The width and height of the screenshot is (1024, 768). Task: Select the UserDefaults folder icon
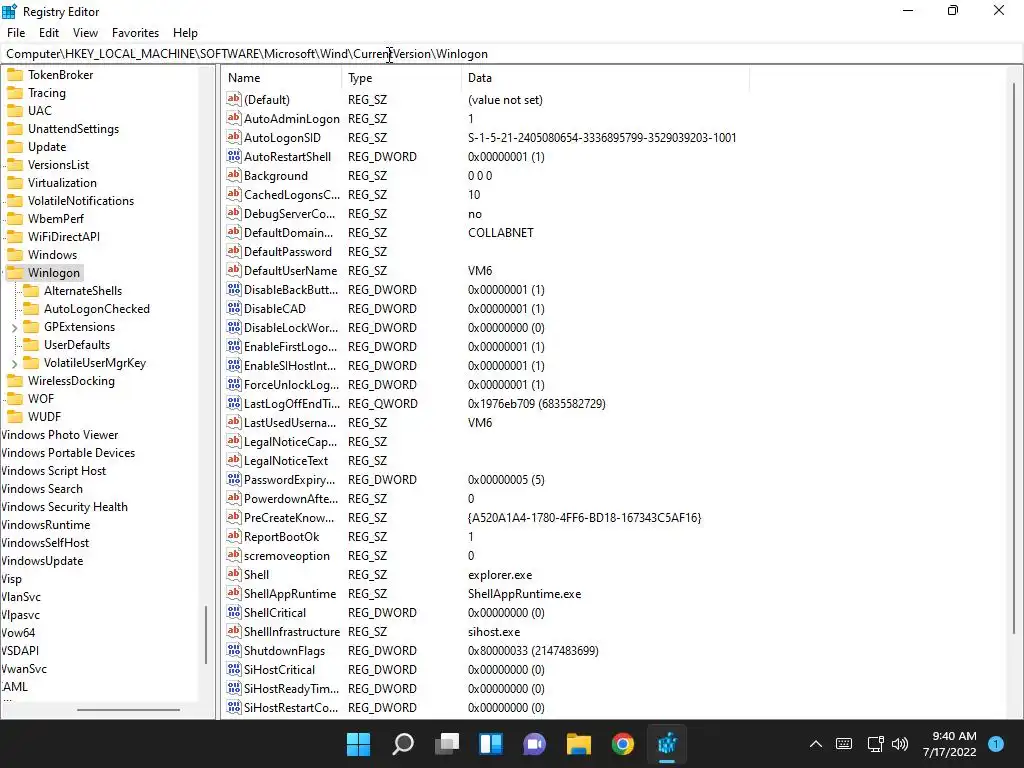tap(31, 344)
